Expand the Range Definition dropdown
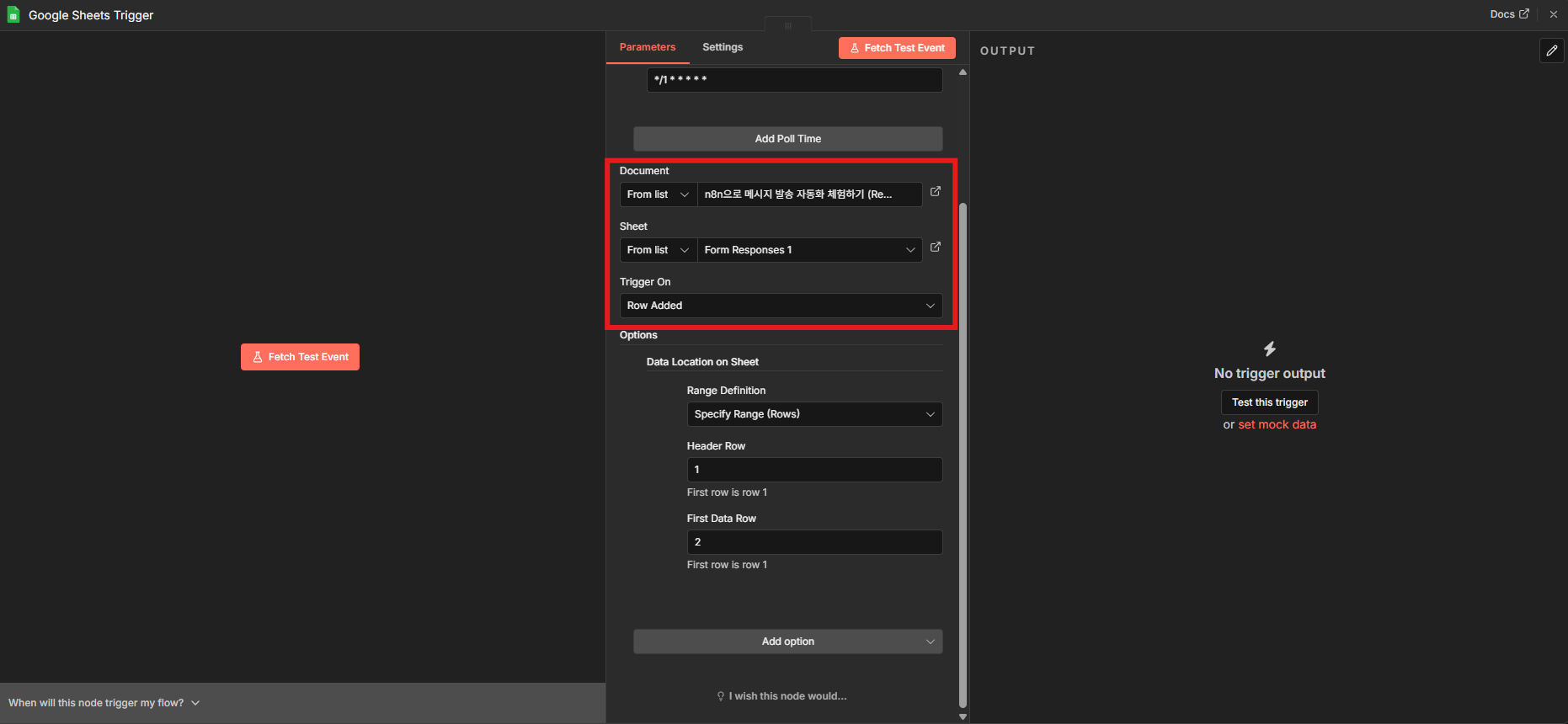 [814, 414]
